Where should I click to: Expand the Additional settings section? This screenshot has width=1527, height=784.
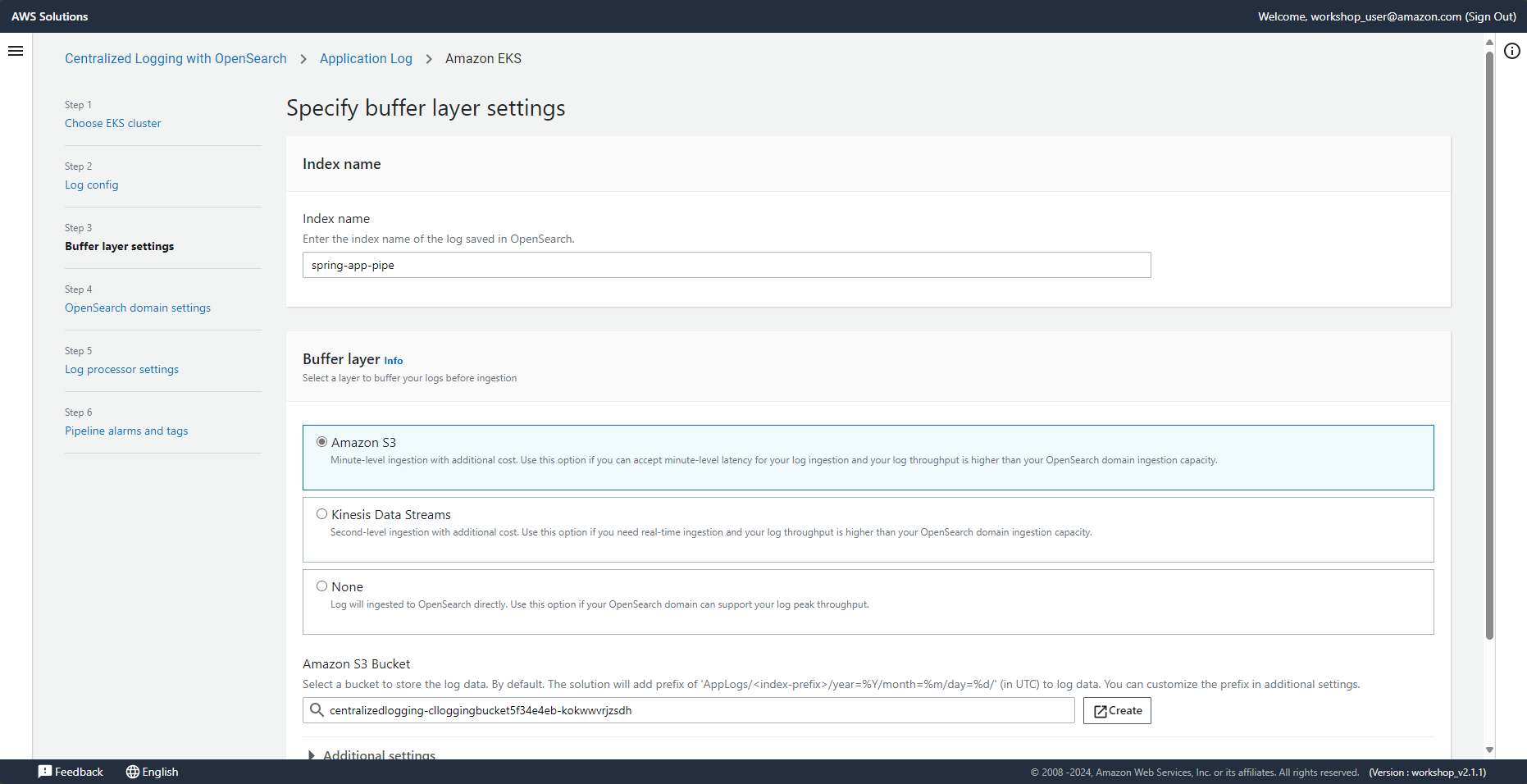371,754
